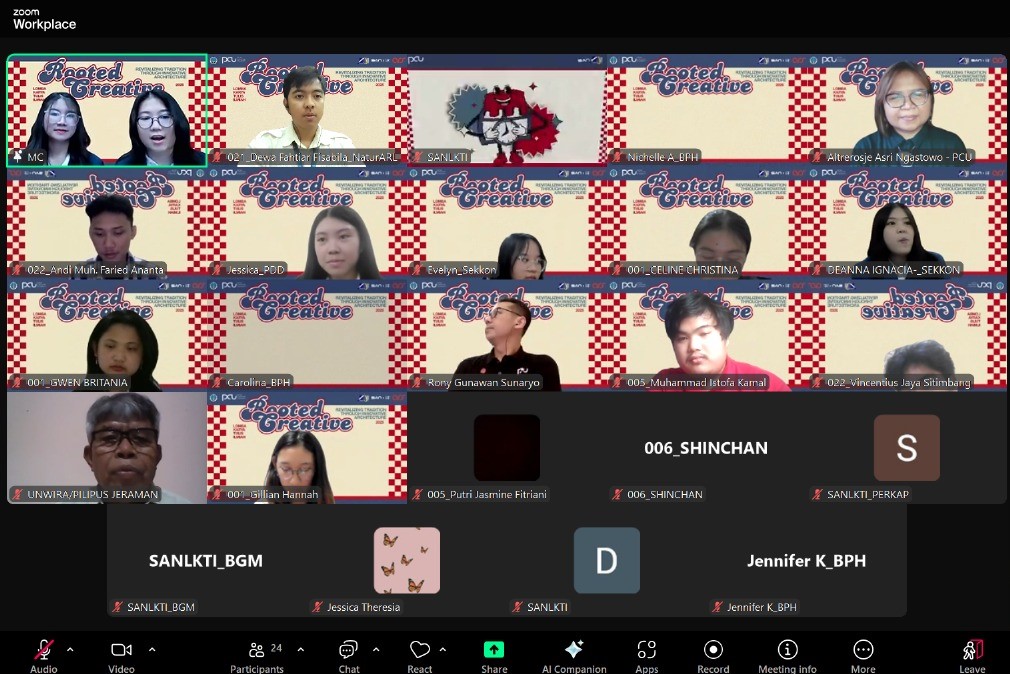This screenshot has width=1010, height=674.
Task: Expand the arrow next to React
Action: [443, 649]
